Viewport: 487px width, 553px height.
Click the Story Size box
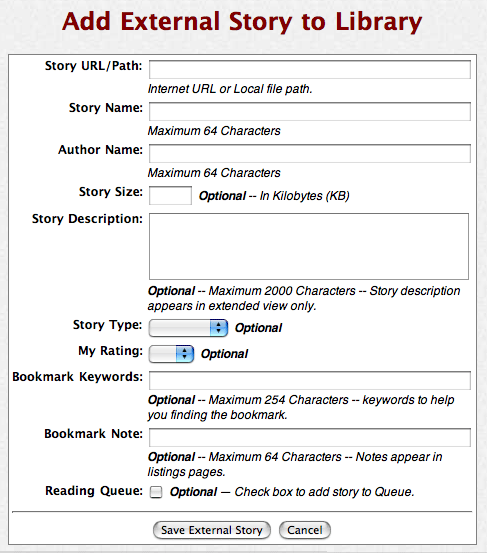[x=170, y=195]
